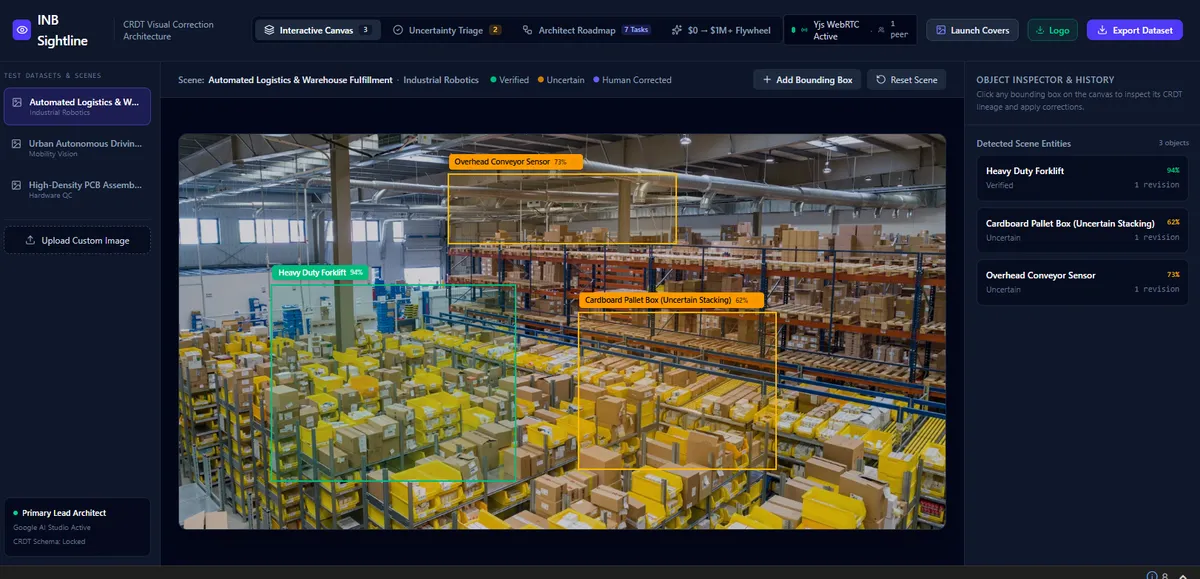1200x579 pixels.
Task: Select High-Density PCB Assembly dataset
Action: 77,189
